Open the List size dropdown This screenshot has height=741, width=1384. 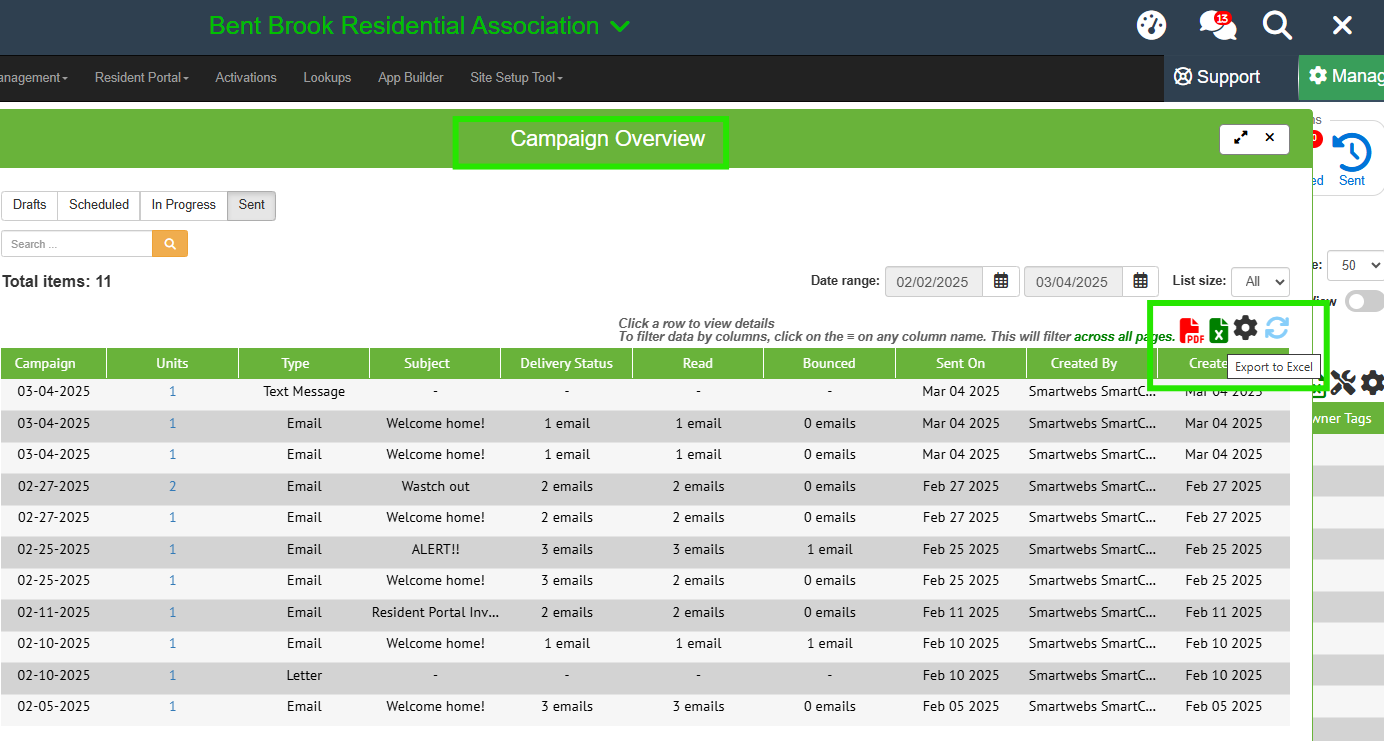pyautogui.click(x=1260, y=282)
